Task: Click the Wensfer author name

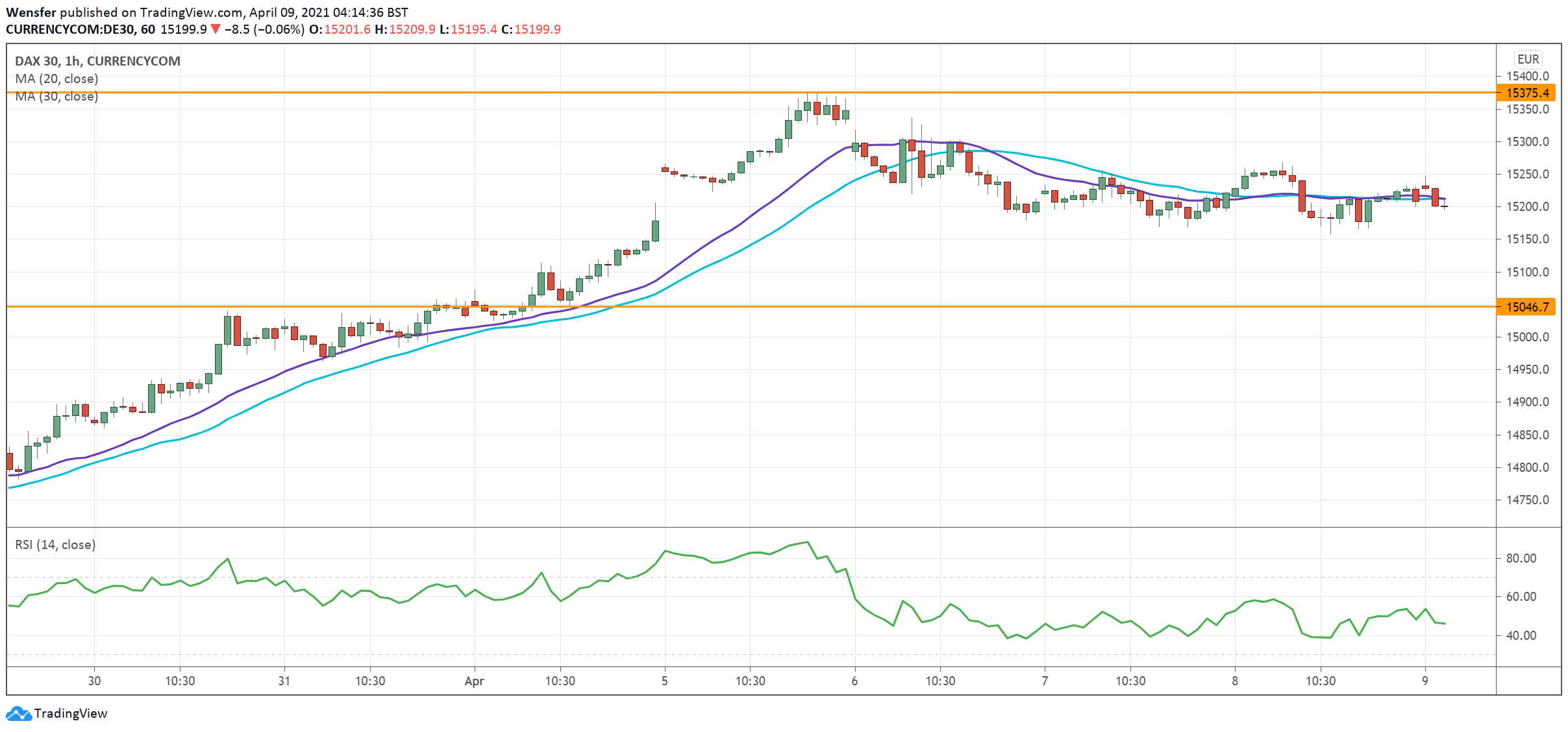Action: [x=31, y=12]
